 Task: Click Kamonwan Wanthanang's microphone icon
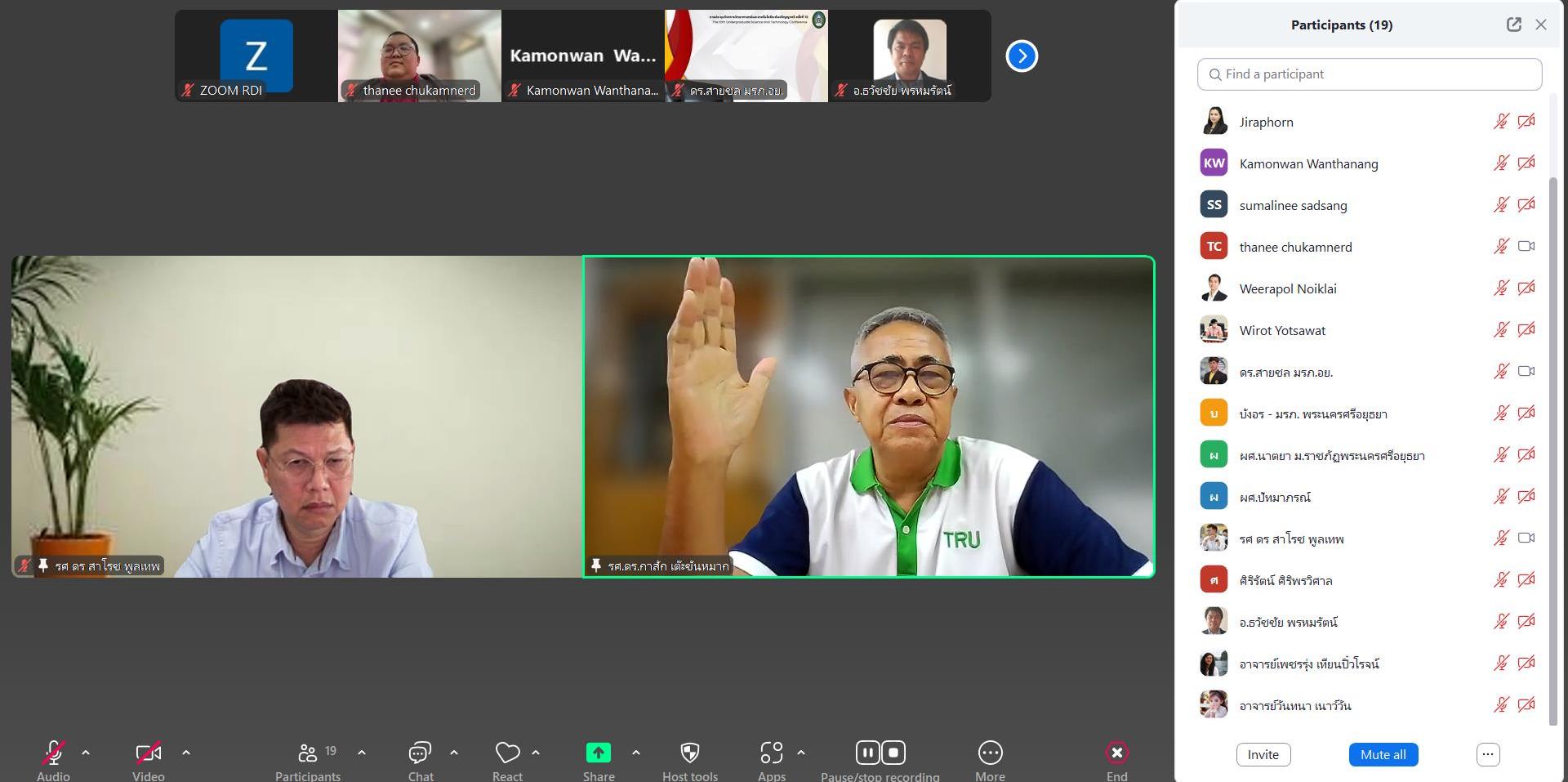[1501, 163]
